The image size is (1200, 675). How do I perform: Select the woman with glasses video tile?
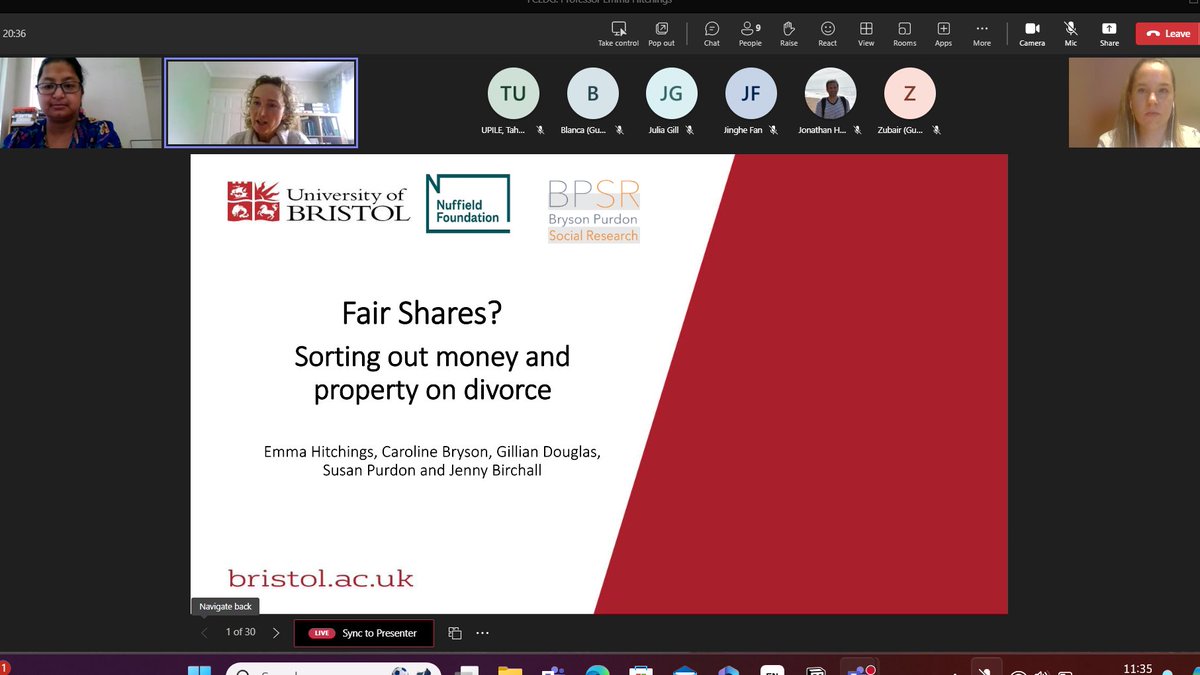click(x=81, y=102)
